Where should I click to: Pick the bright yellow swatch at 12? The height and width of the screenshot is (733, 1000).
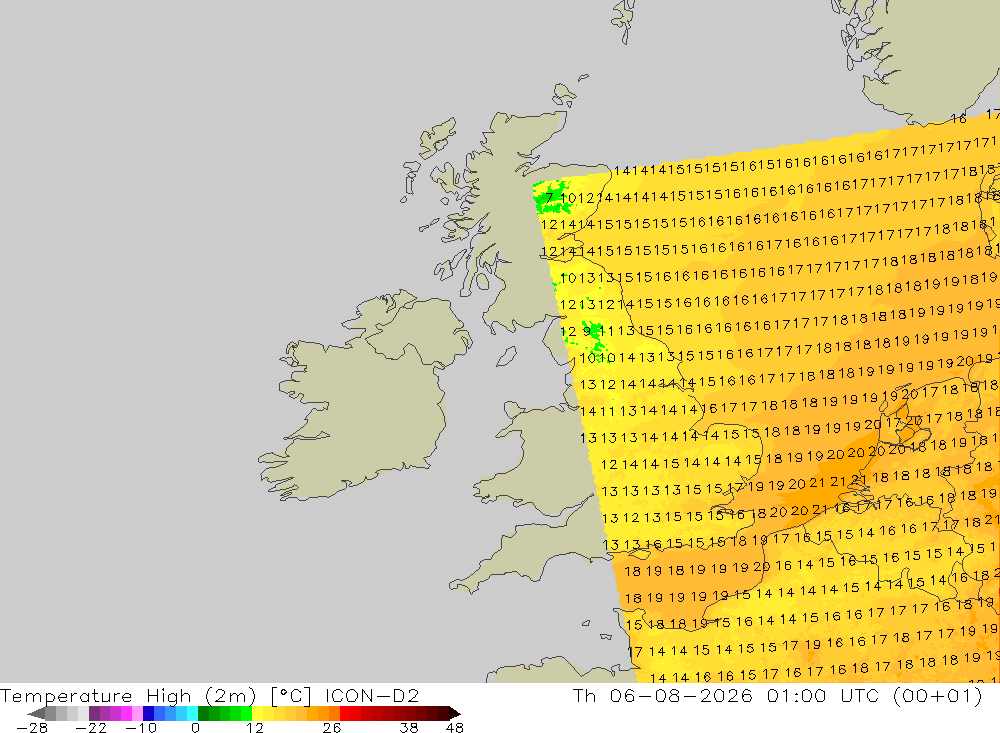coord(257,714)
